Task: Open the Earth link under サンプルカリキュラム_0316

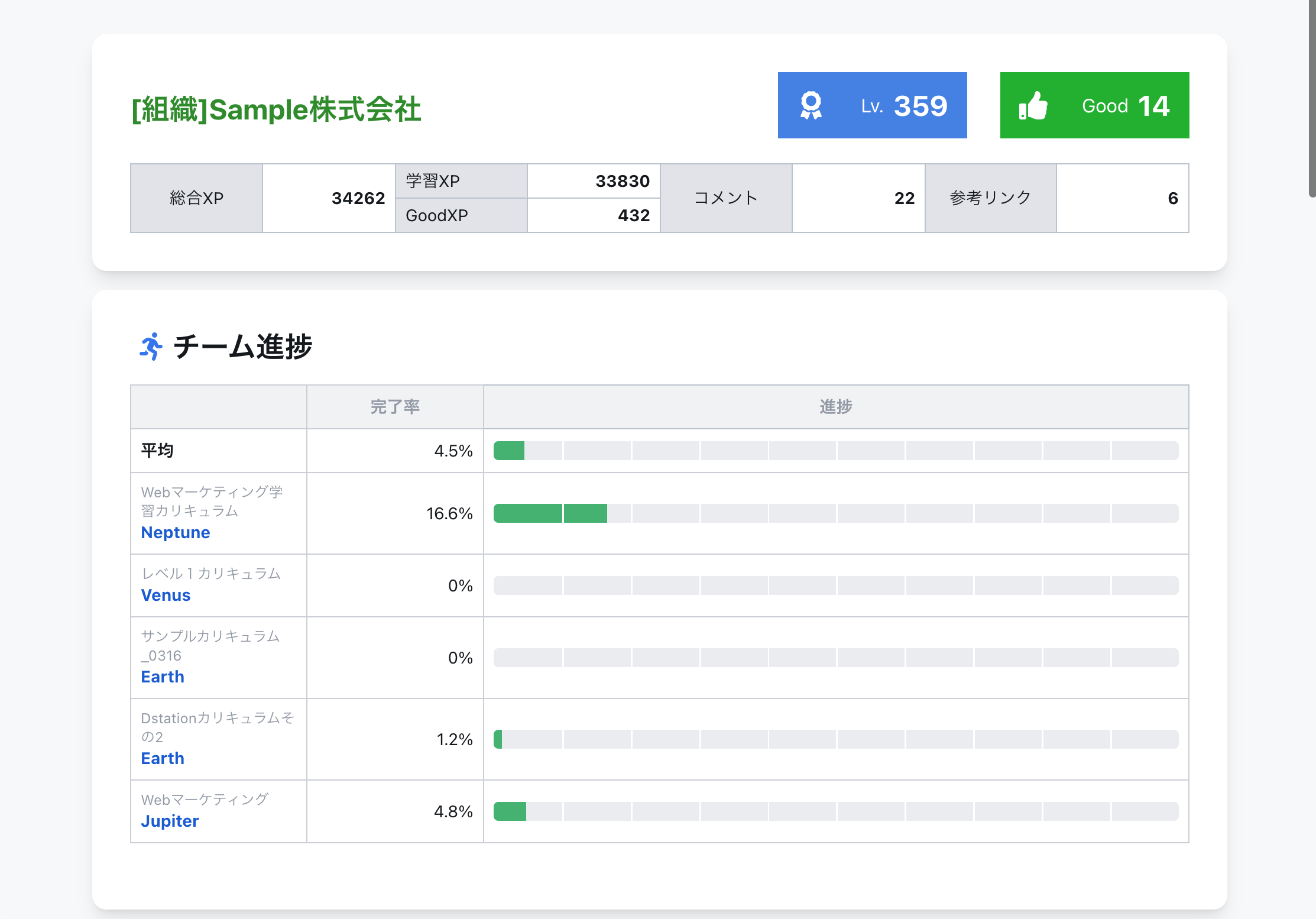Action: [x=163, y=677]
